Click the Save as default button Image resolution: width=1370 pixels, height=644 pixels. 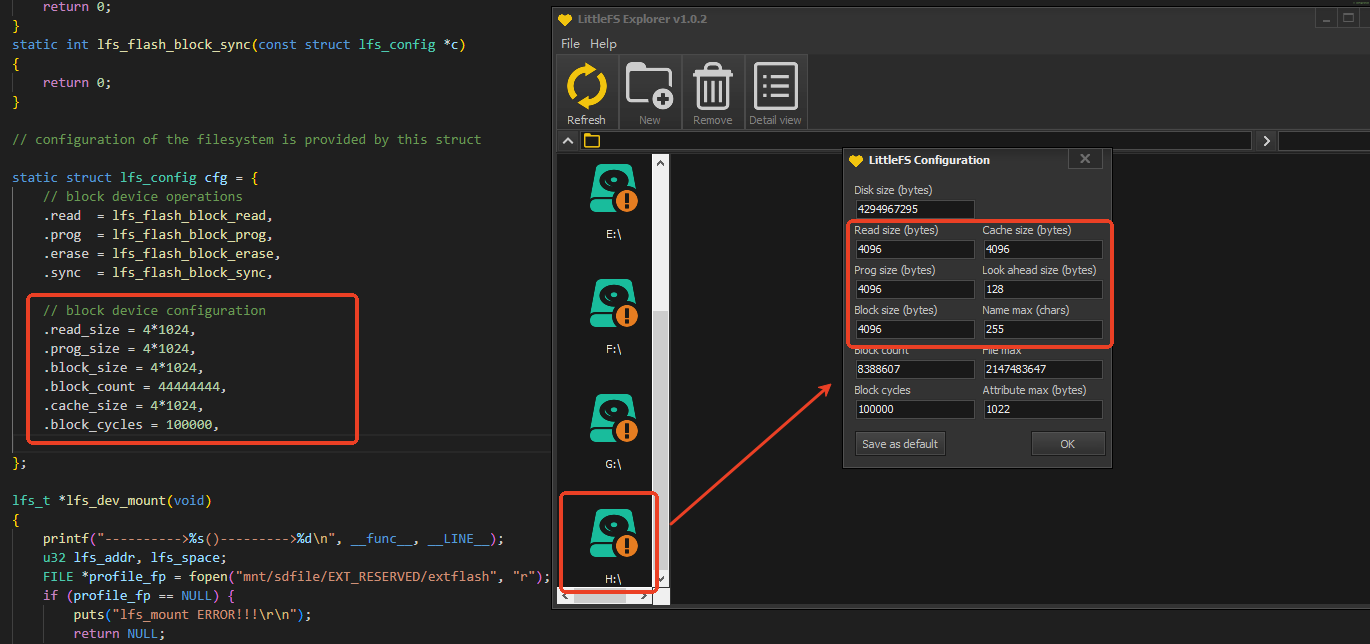point(900,444)
